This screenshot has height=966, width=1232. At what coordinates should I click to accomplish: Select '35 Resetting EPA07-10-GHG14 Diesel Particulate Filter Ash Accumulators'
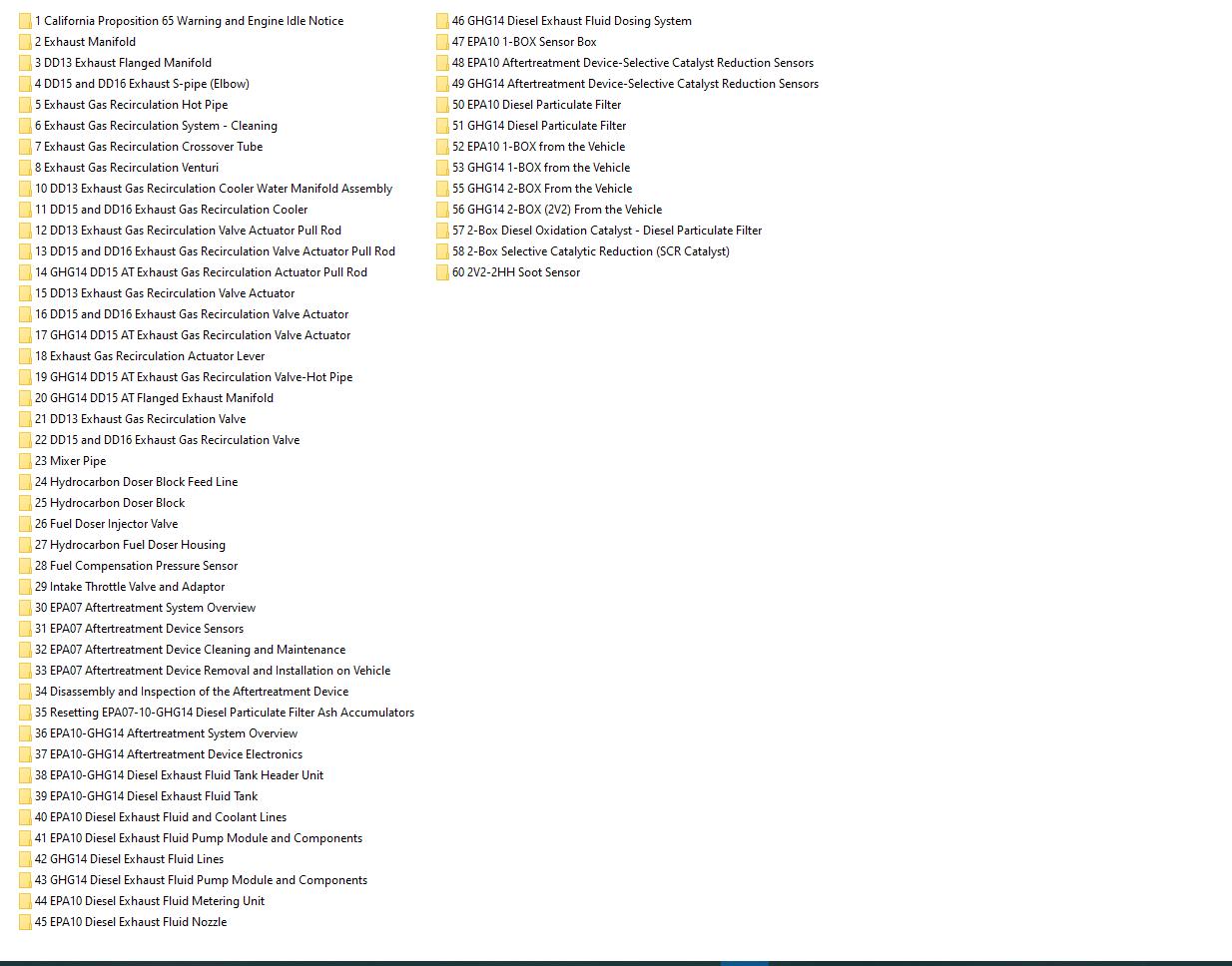click(225, 713)
